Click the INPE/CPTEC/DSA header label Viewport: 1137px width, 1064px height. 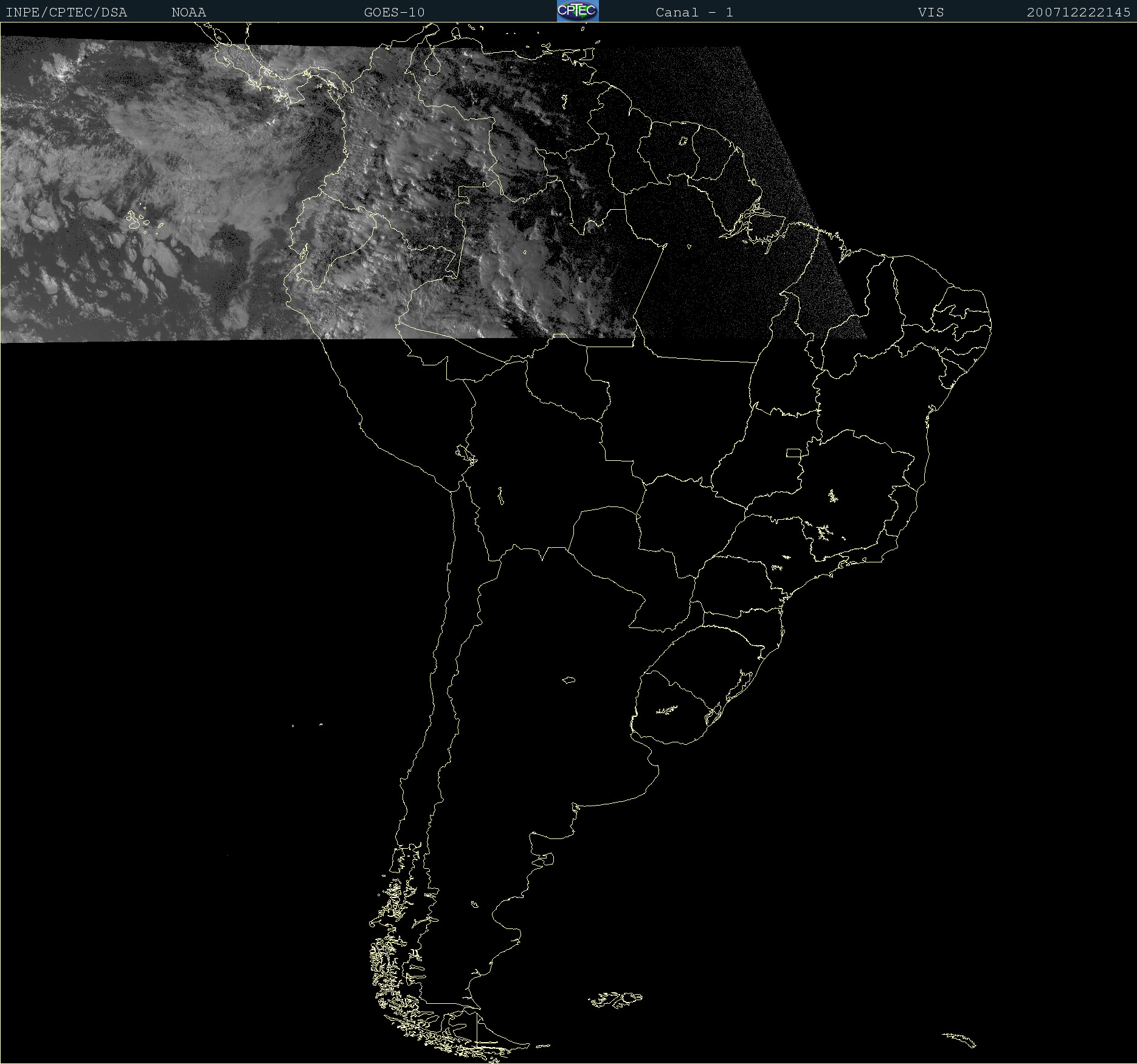pyautogui.click(x=66, y=12)
